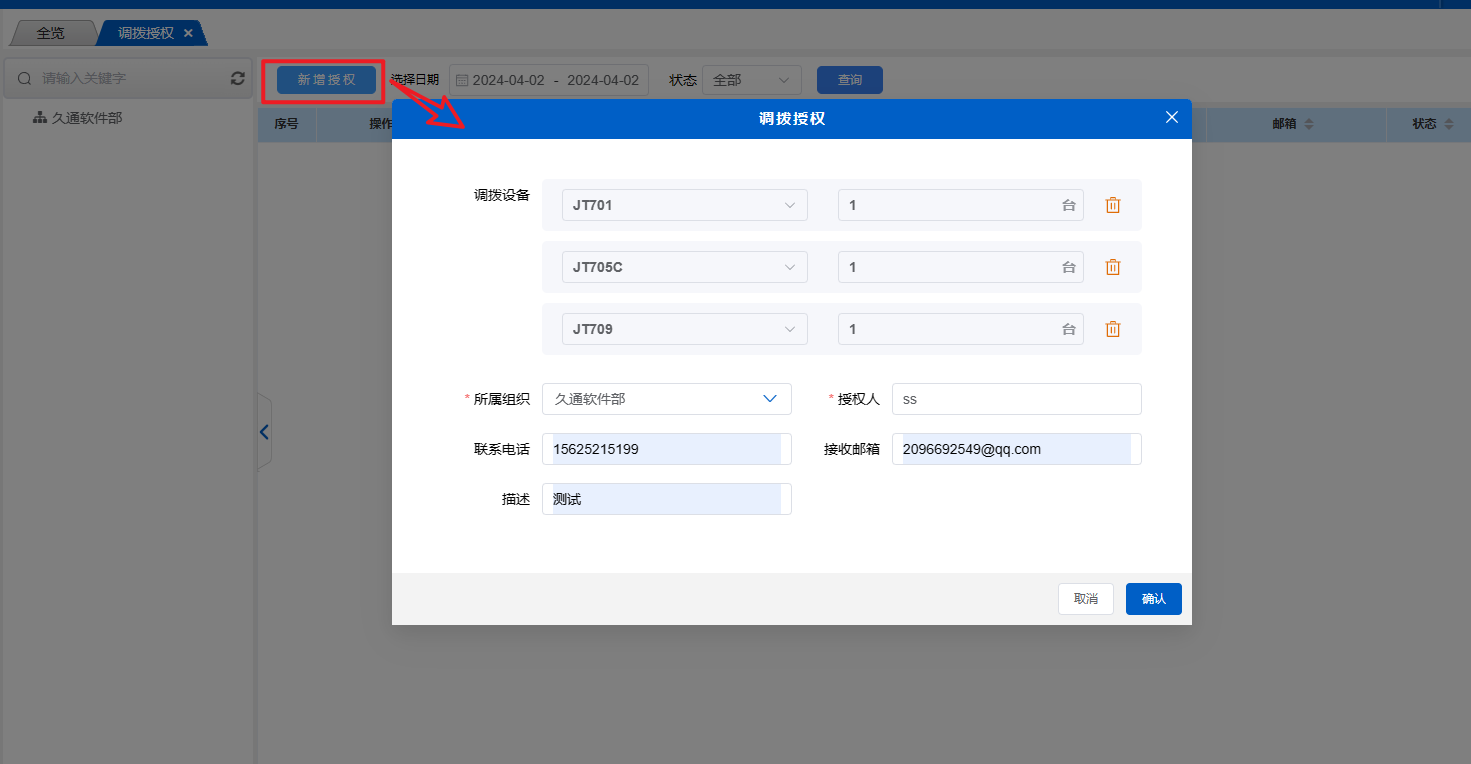Screen dimensions: 1471x764
Task: Sort by 邮箱 column arrows
Action: click(1309, 124)
